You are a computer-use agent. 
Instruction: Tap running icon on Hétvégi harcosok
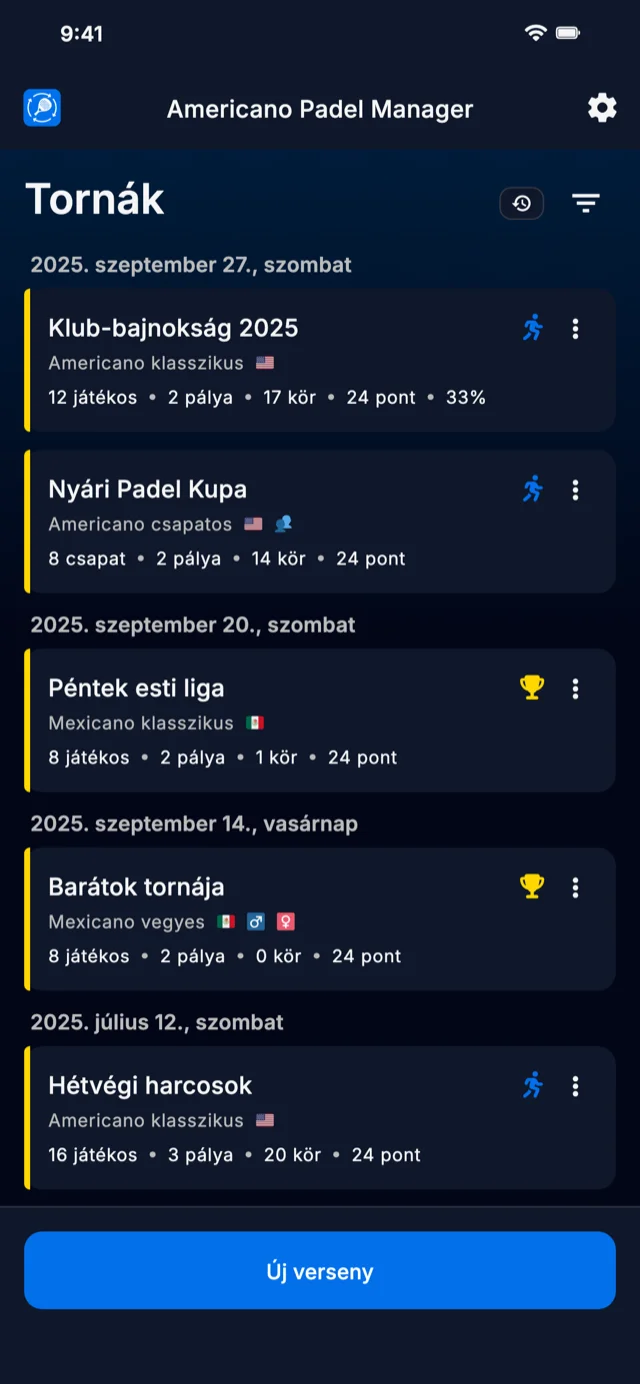[533, 1085]
